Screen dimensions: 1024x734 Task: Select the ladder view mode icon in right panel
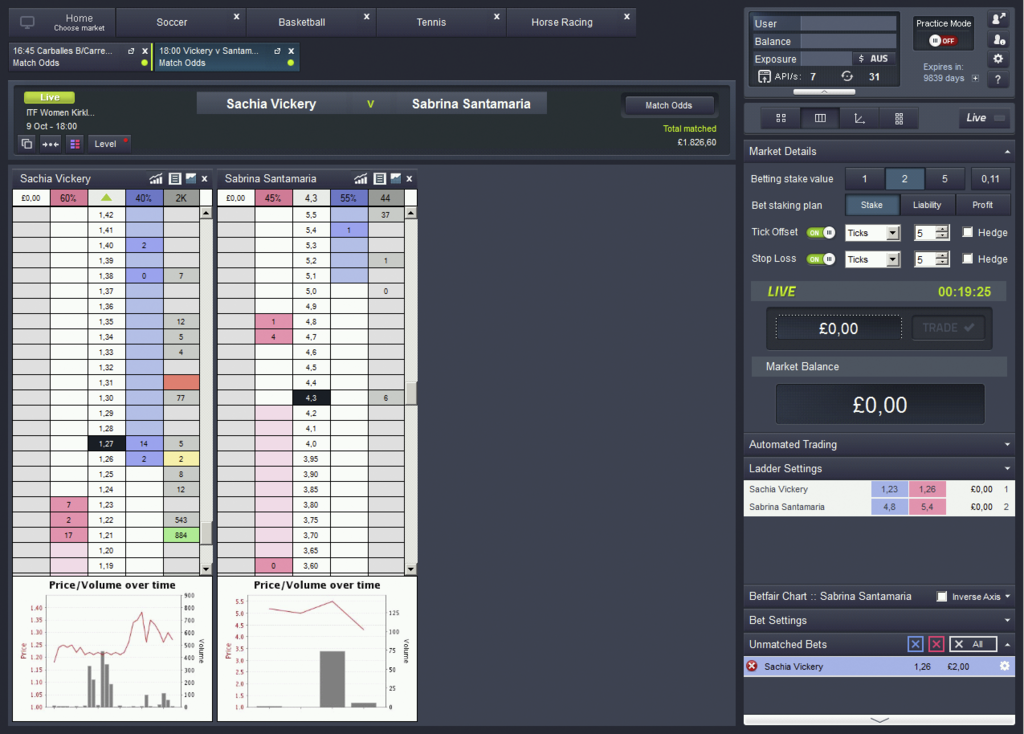click(x=820, y=118)
